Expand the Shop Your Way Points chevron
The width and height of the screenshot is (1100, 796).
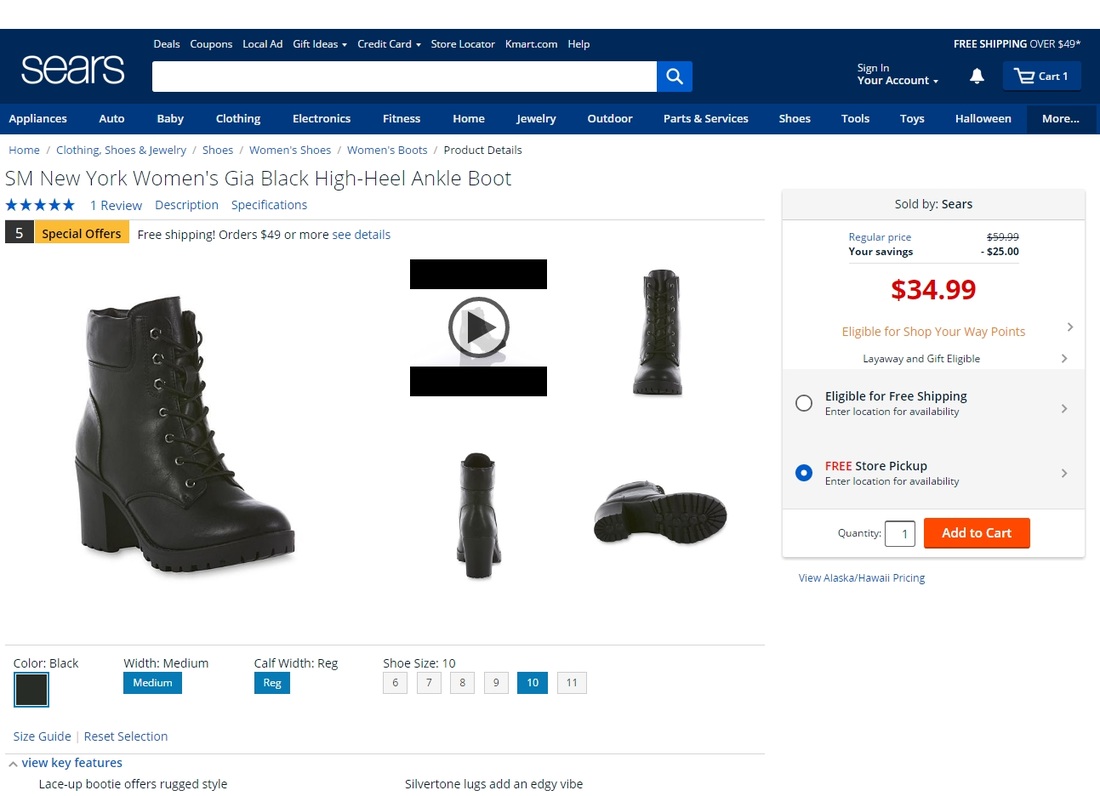(1070, 327)
